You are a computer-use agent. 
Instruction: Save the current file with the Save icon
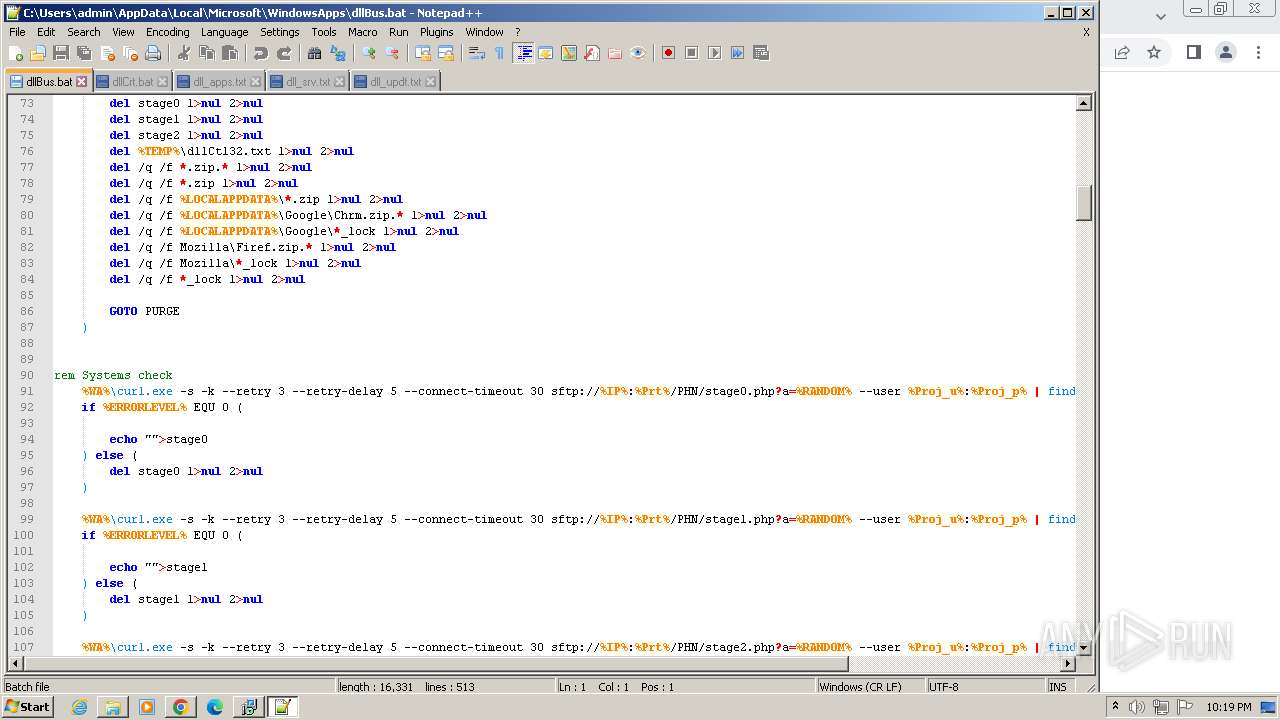click(x=61, y=53)
